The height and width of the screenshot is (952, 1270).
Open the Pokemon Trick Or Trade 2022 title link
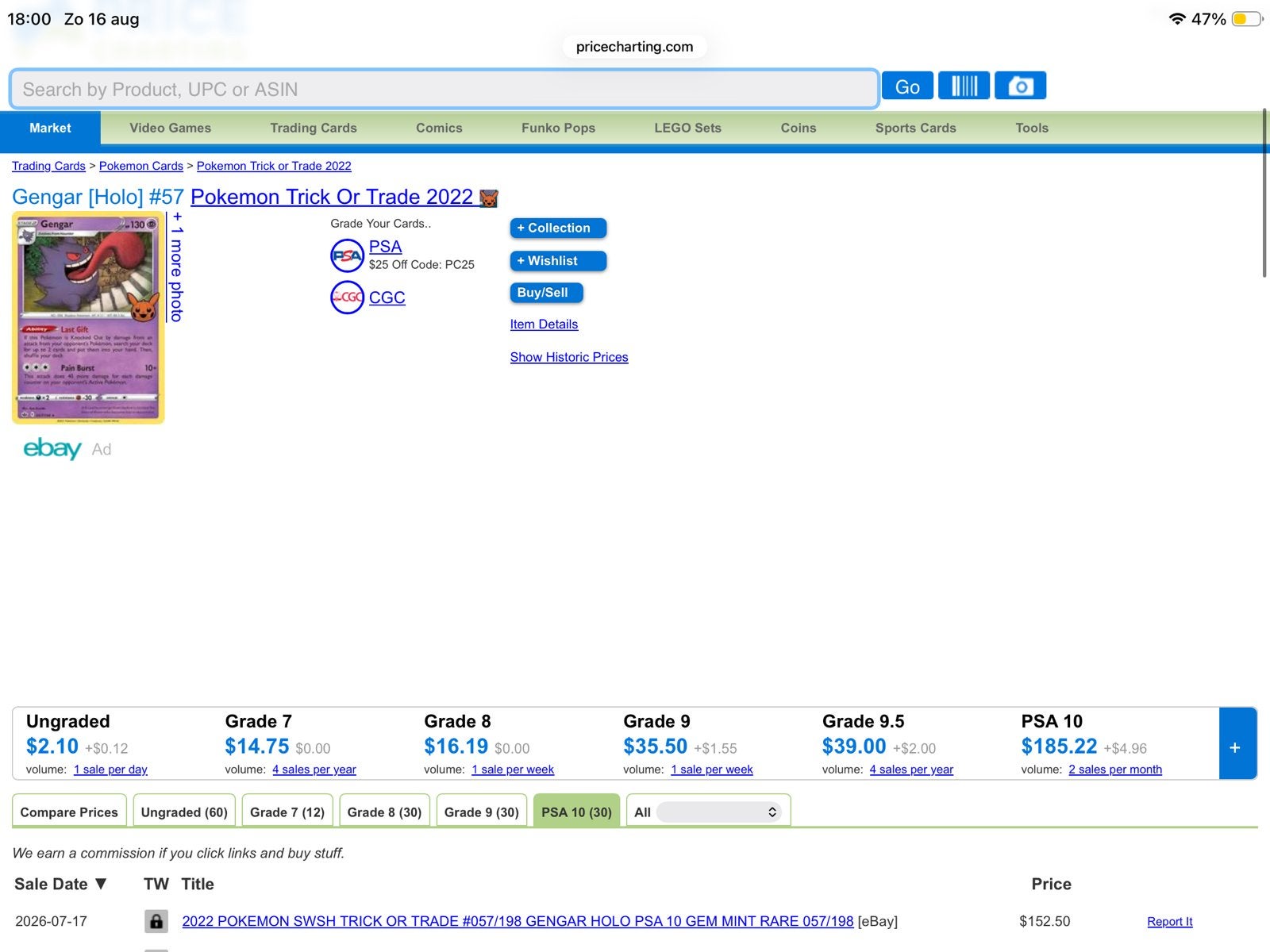[x=332, y=197]
